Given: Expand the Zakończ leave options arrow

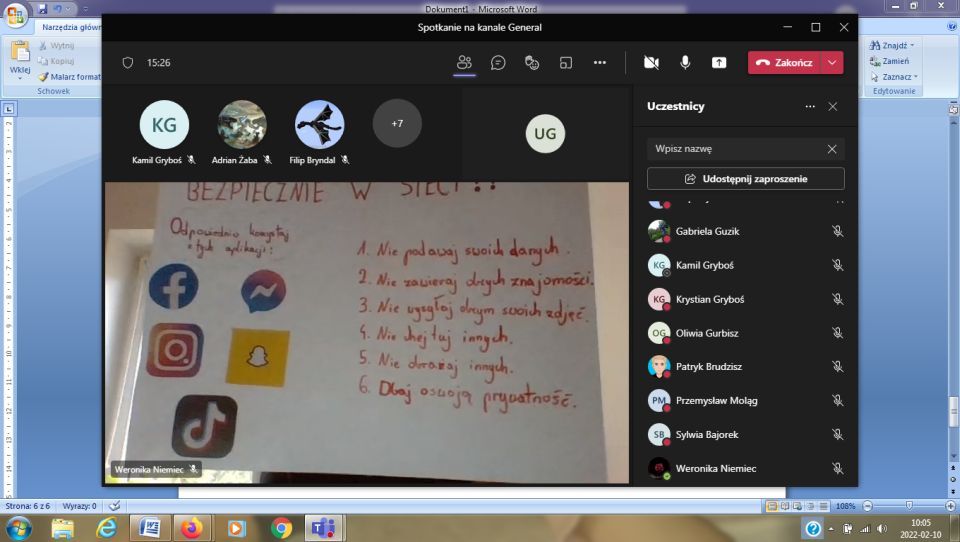Looking at the screenshot, I should pyautogui.click(x=832, y=62).
